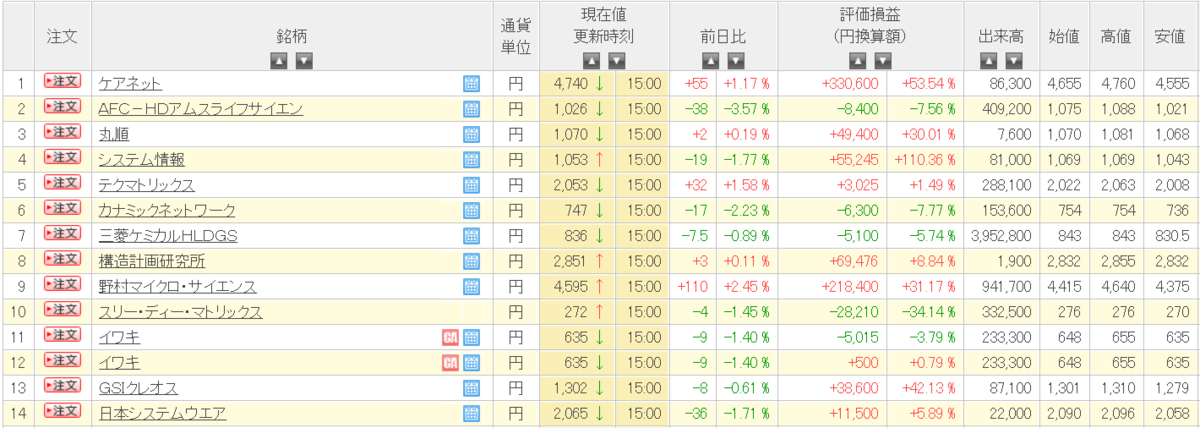Click the 注文 button for AFC-HDアムスライフサイエン

point(62,106)
